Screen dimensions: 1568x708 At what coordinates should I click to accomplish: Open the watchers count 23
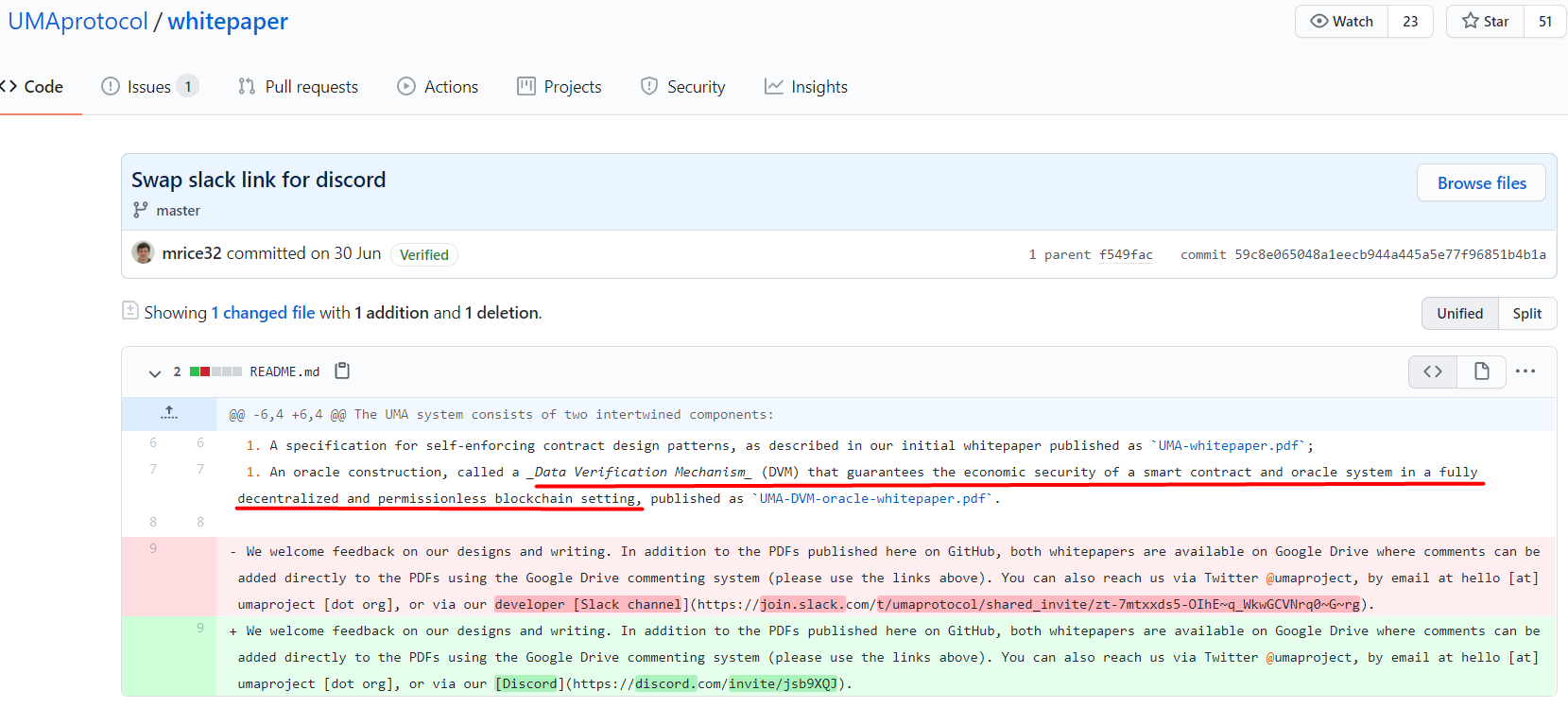click(1410, 21)
